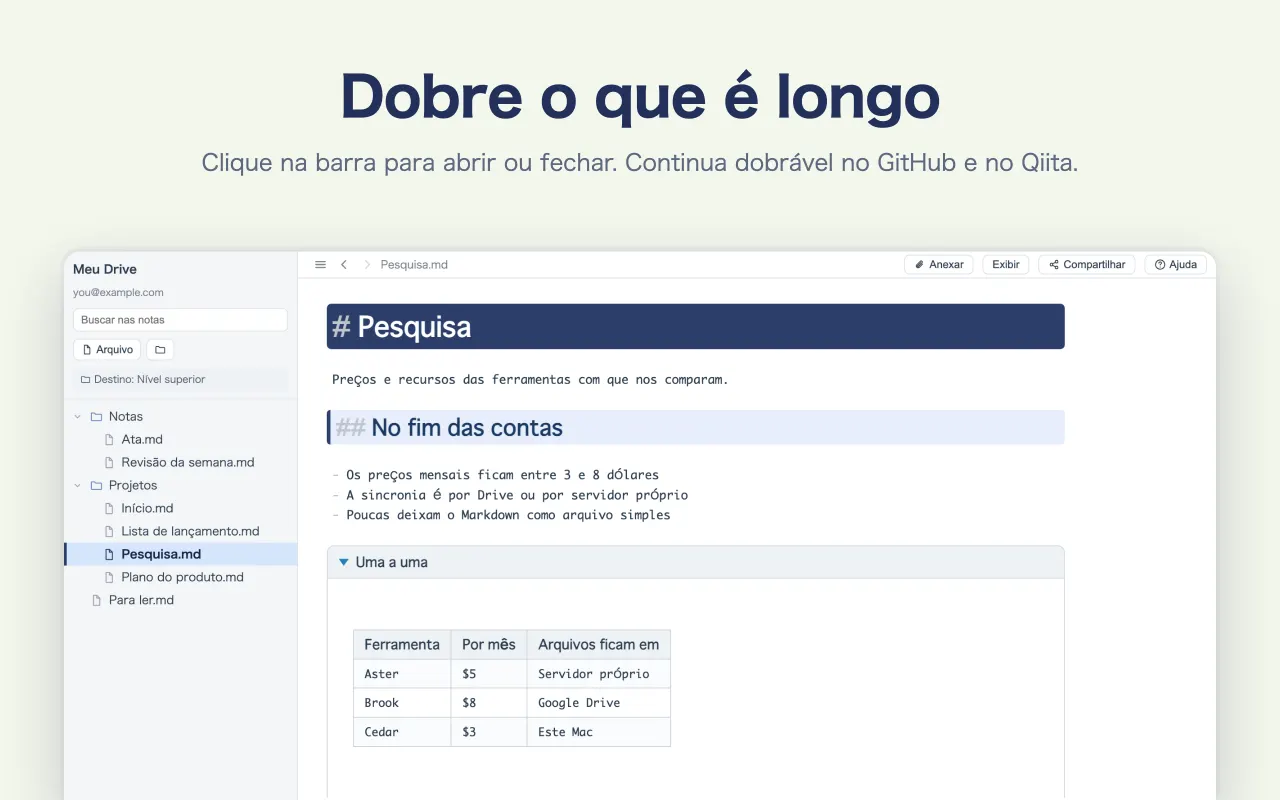Open Revisão da semana.md note

point(188,462)
